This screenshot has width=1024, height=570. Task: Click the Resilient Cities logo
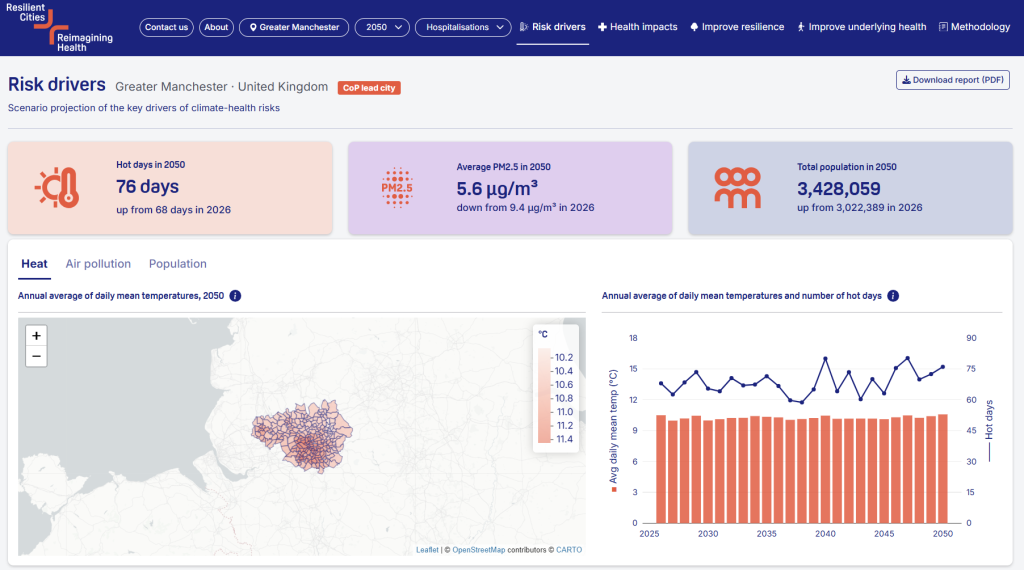[x=59, y=27]
